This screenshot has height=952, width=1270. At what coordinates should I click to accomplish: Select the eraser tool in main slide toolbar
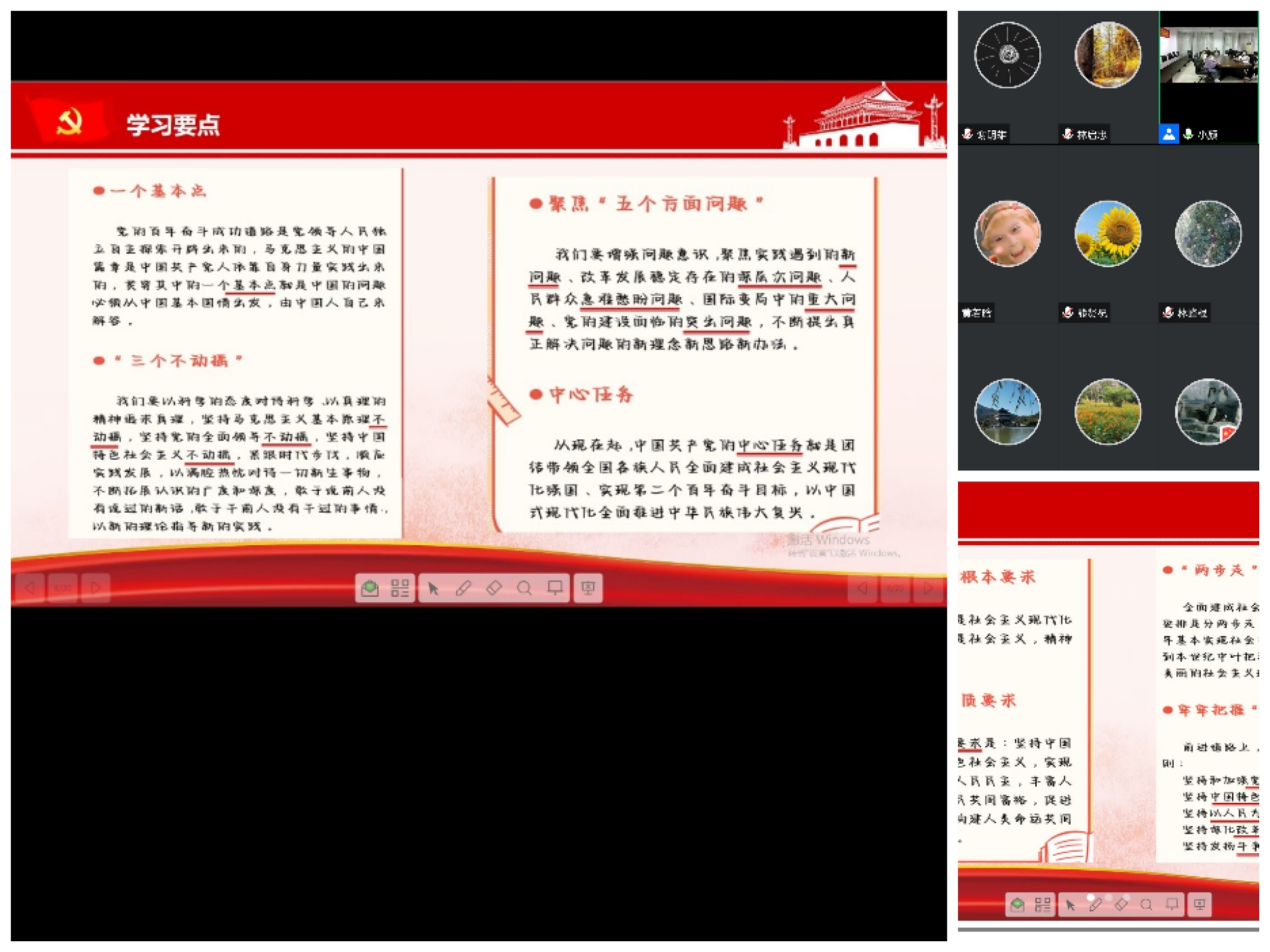pyautogui.click(x=494, y=588)
